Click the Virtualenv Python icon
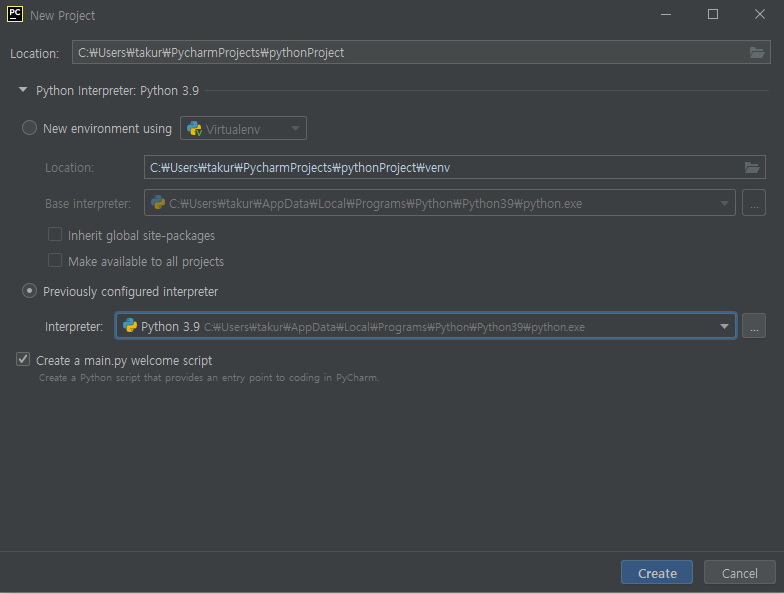784x594 pixels. 194,128
